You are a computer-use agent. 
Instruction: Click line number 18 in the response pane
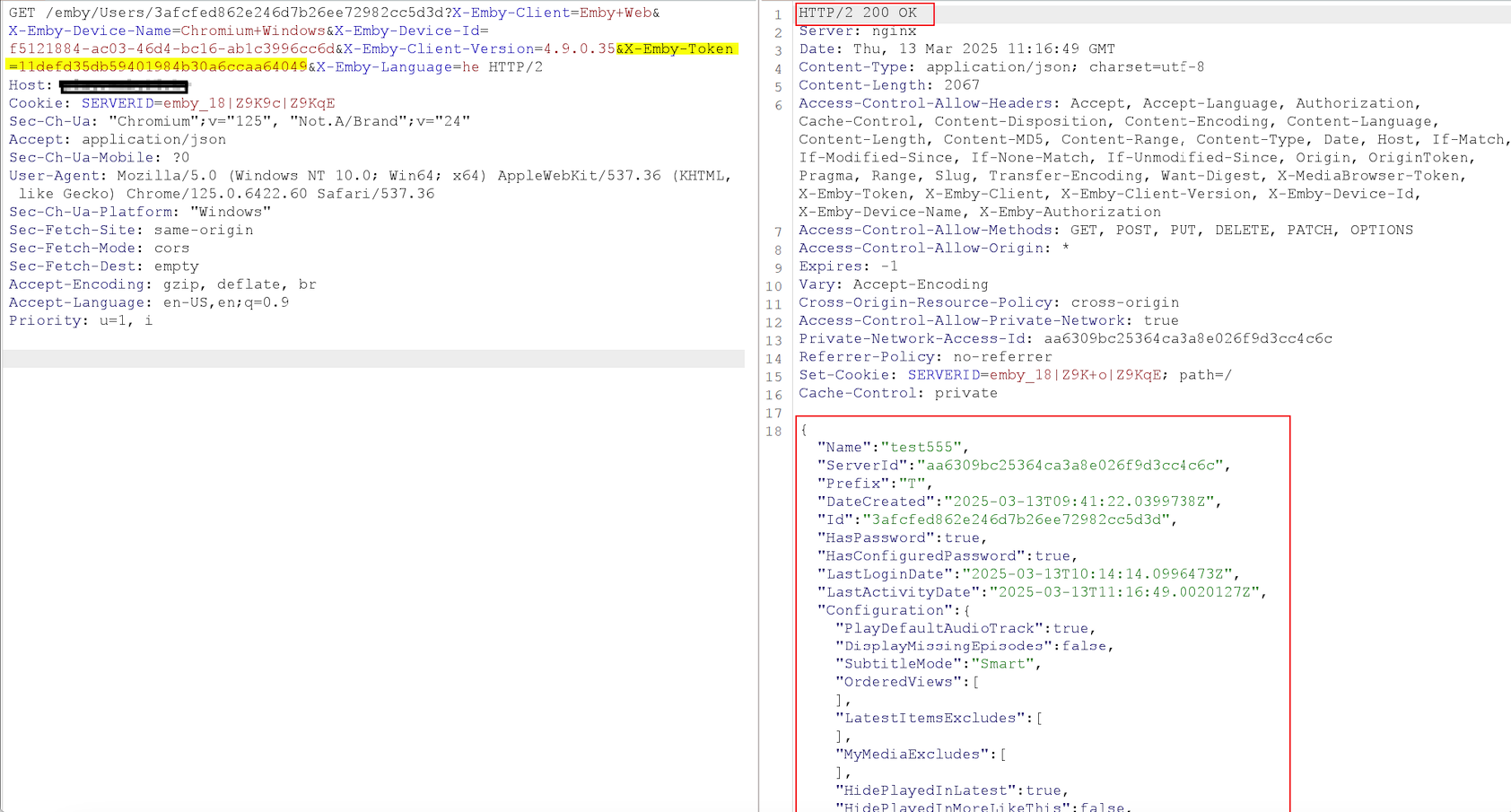pos(773,432)
